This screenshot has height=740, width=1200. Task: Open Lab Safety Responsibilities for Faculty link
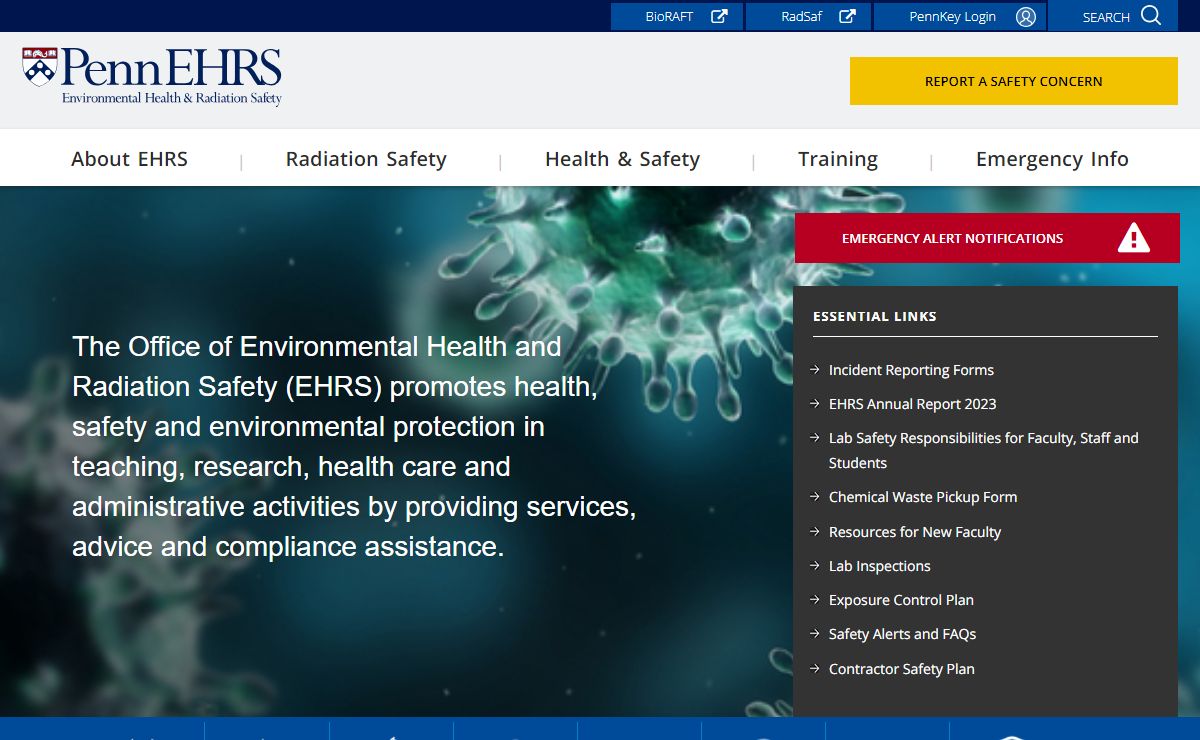pyautogui.click(x=984, y=450)
